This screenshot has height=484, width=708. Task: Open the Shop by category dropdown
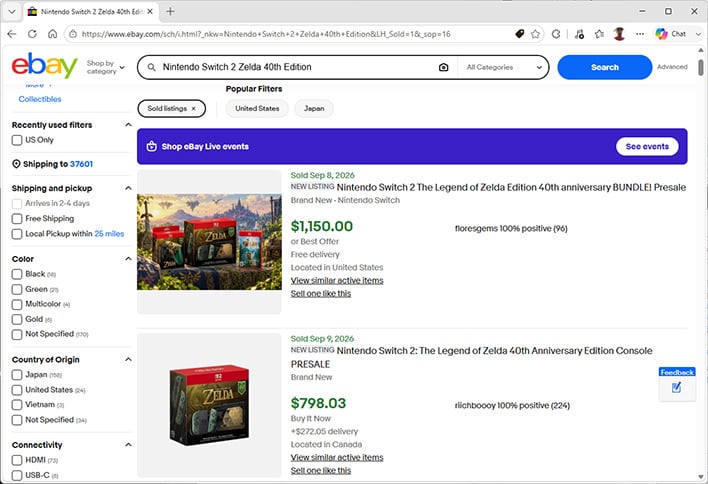pyautogui.click(x=106, y=67)
